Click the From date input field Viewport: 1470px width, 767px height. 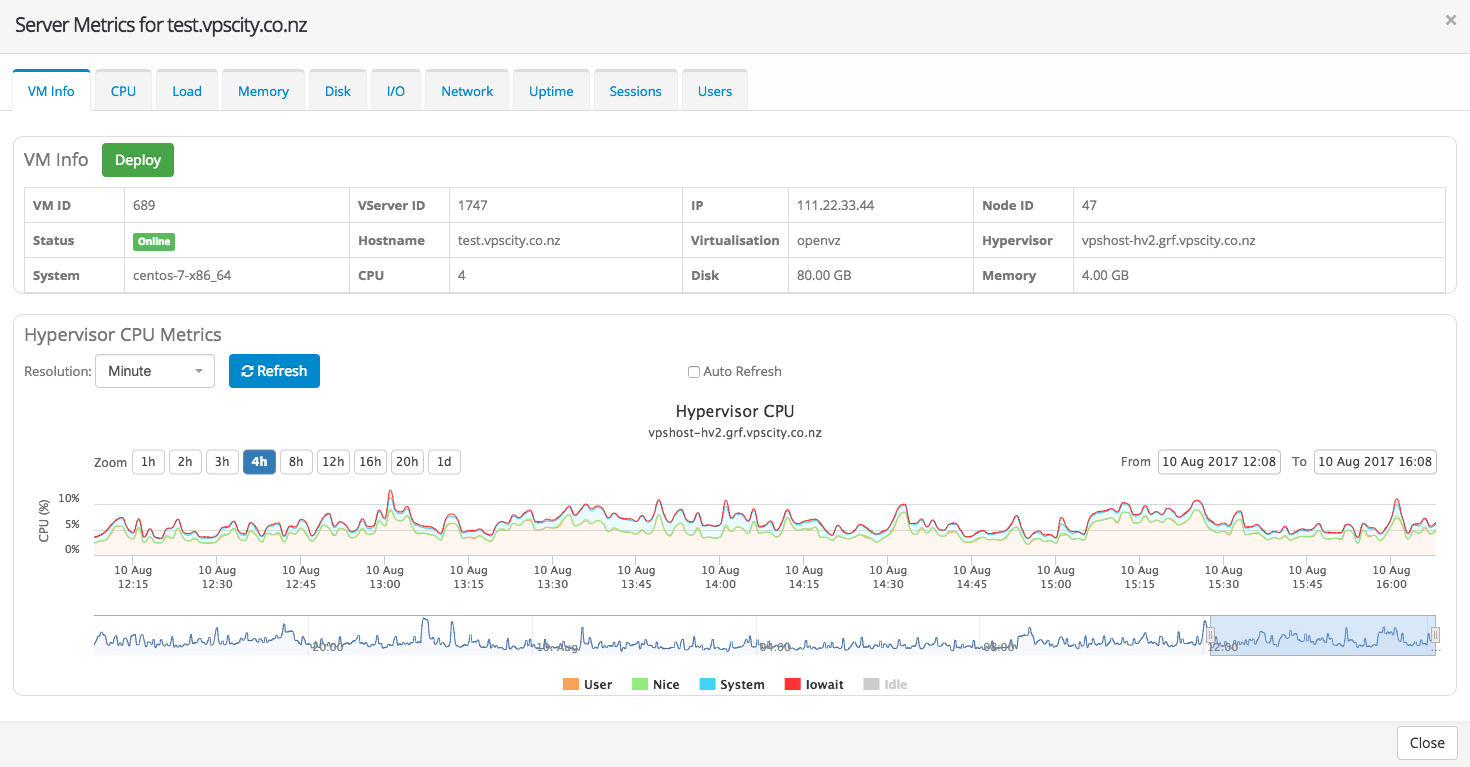click(1218, 462)
